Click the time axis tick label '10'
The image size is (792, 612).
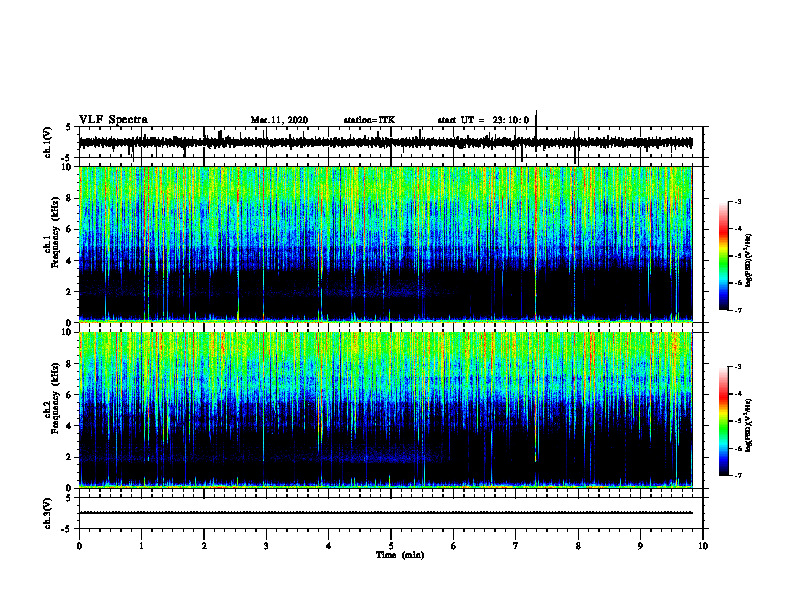[x=703, y=546]
